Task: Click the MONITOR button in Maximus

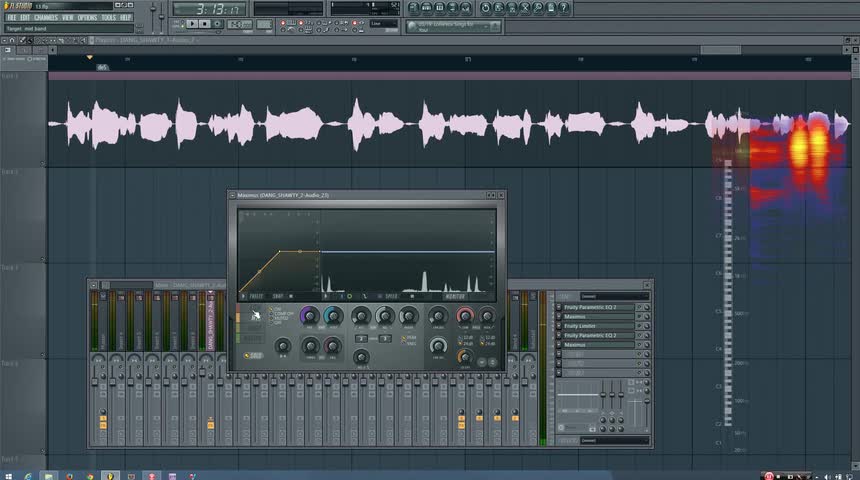Action: coord(453,296)
